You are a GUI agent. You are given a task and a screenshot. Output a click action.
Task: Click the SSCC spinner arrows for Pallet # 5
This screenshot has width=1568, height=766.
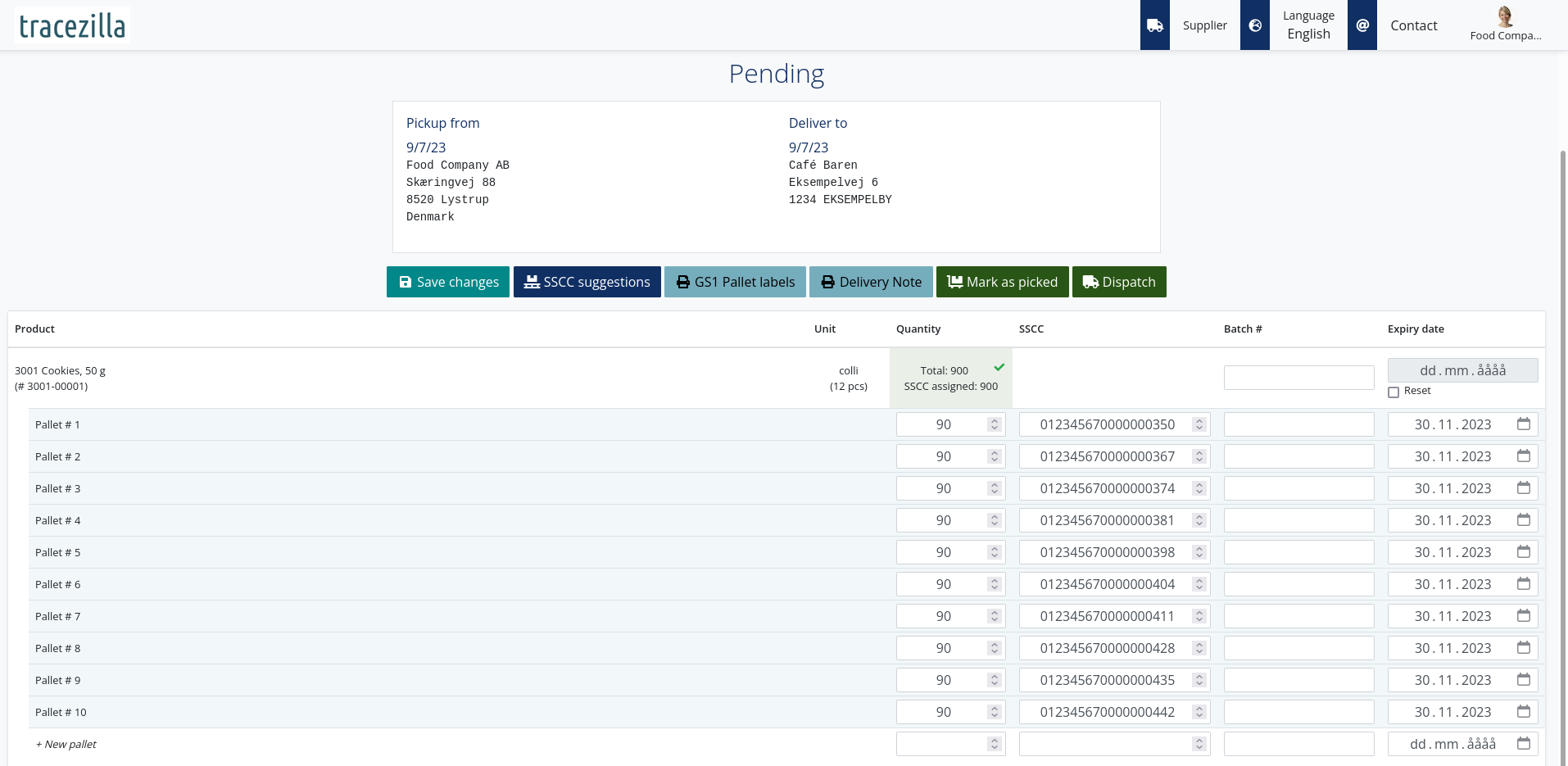tap(1198, 551)
